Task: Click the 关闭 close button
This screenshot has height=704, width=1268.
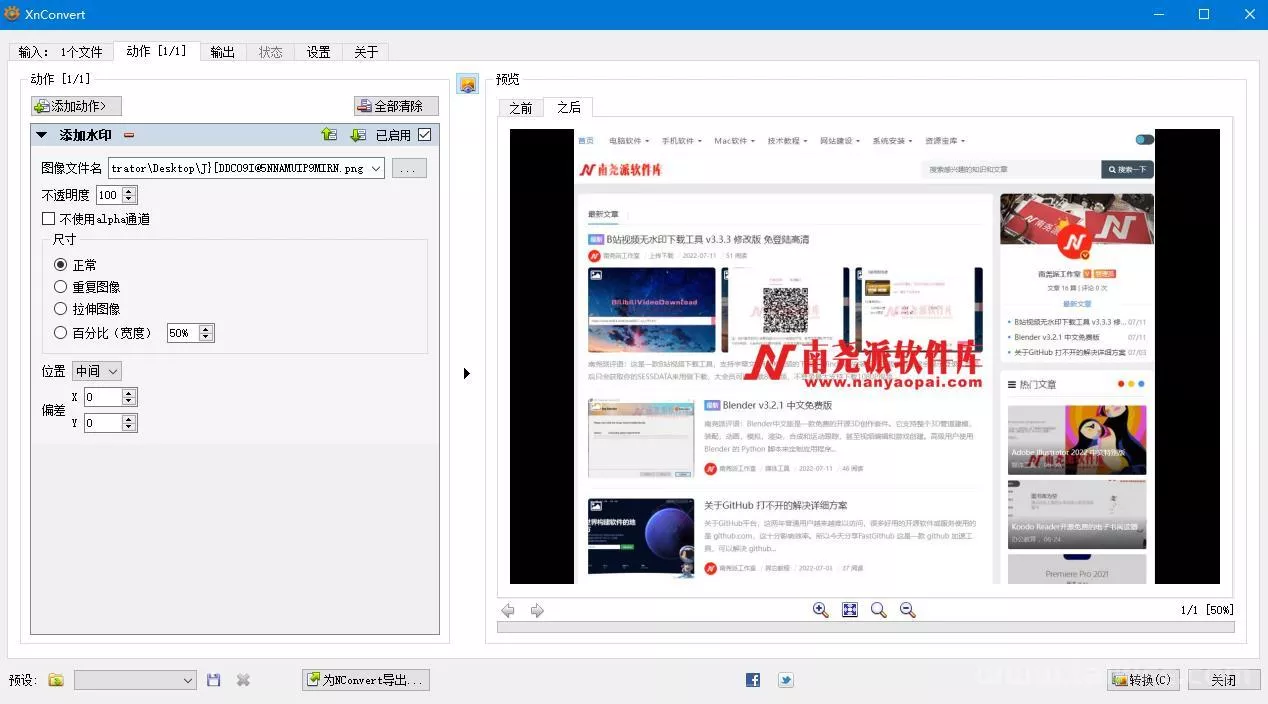Action: (x=1223, y=680)
